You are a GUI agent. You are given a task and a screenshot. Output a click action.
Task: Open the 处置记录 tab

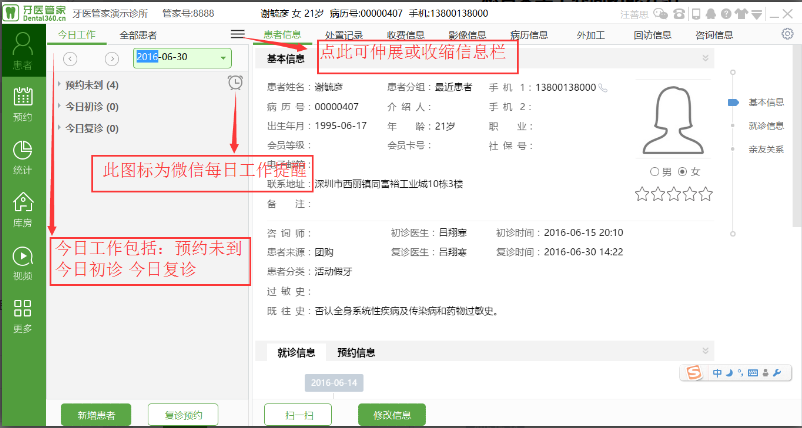click(x=344, y=35)
